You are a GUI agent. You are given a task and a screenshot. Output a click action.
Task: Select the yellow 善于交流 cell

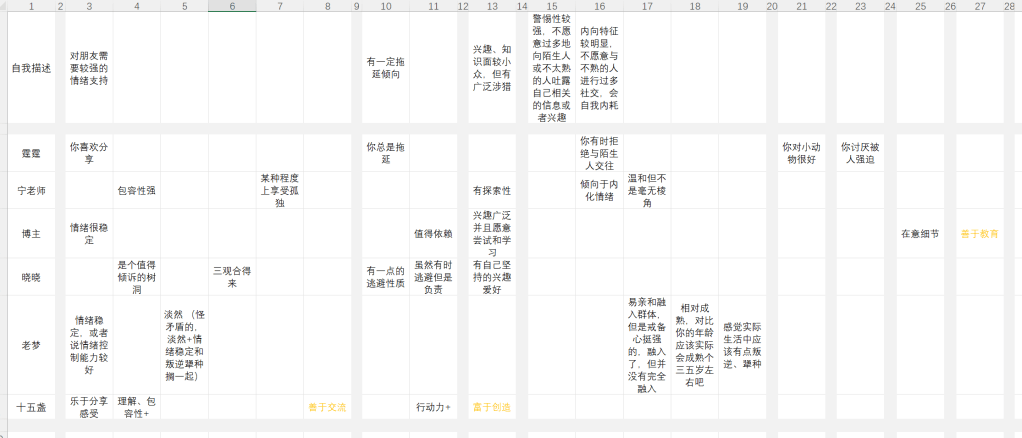tap(327, 407)
